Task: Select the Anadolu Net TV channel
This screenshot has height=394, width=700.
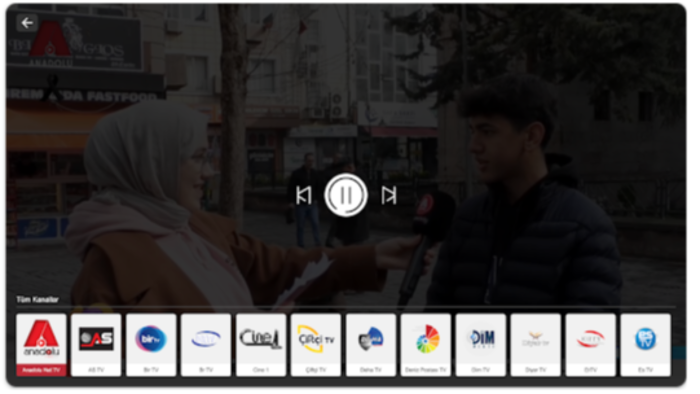Action: (x=41, y=345)
